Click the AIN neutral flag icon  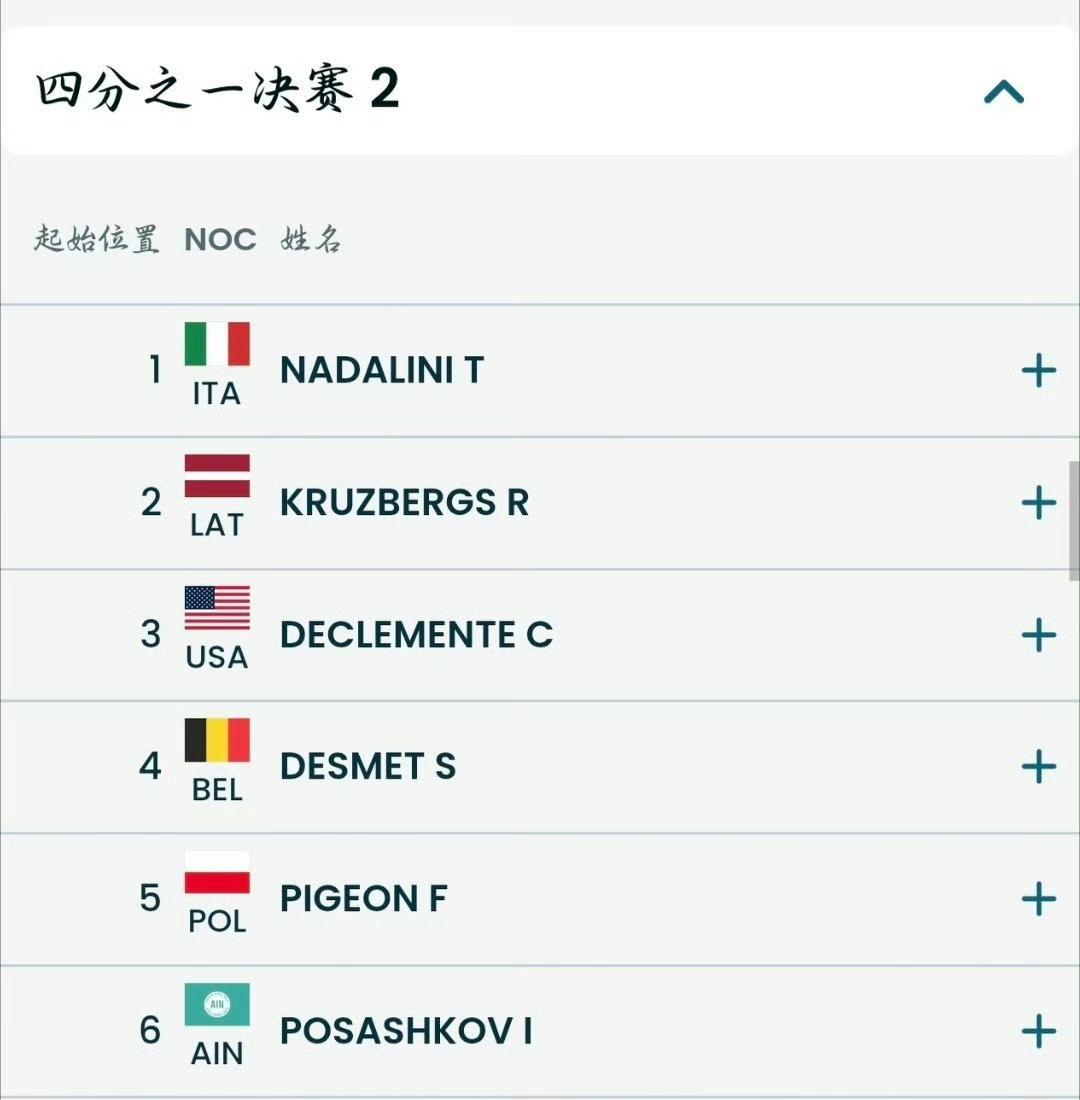point(217,1004)
